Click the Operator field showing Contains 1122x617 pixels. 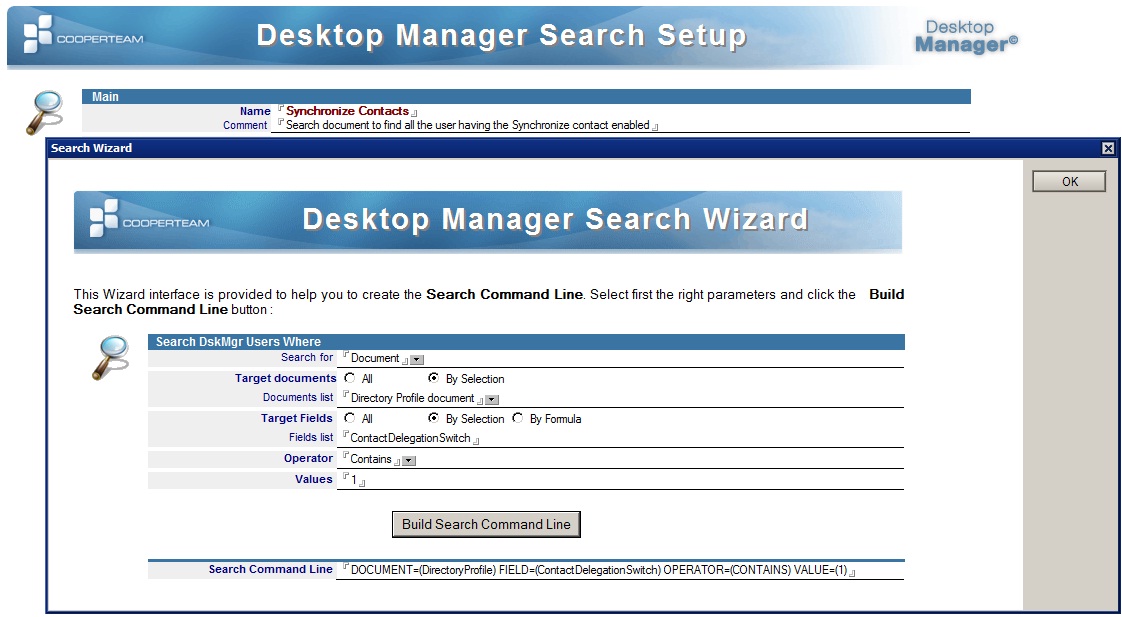[x=371, y=459]
